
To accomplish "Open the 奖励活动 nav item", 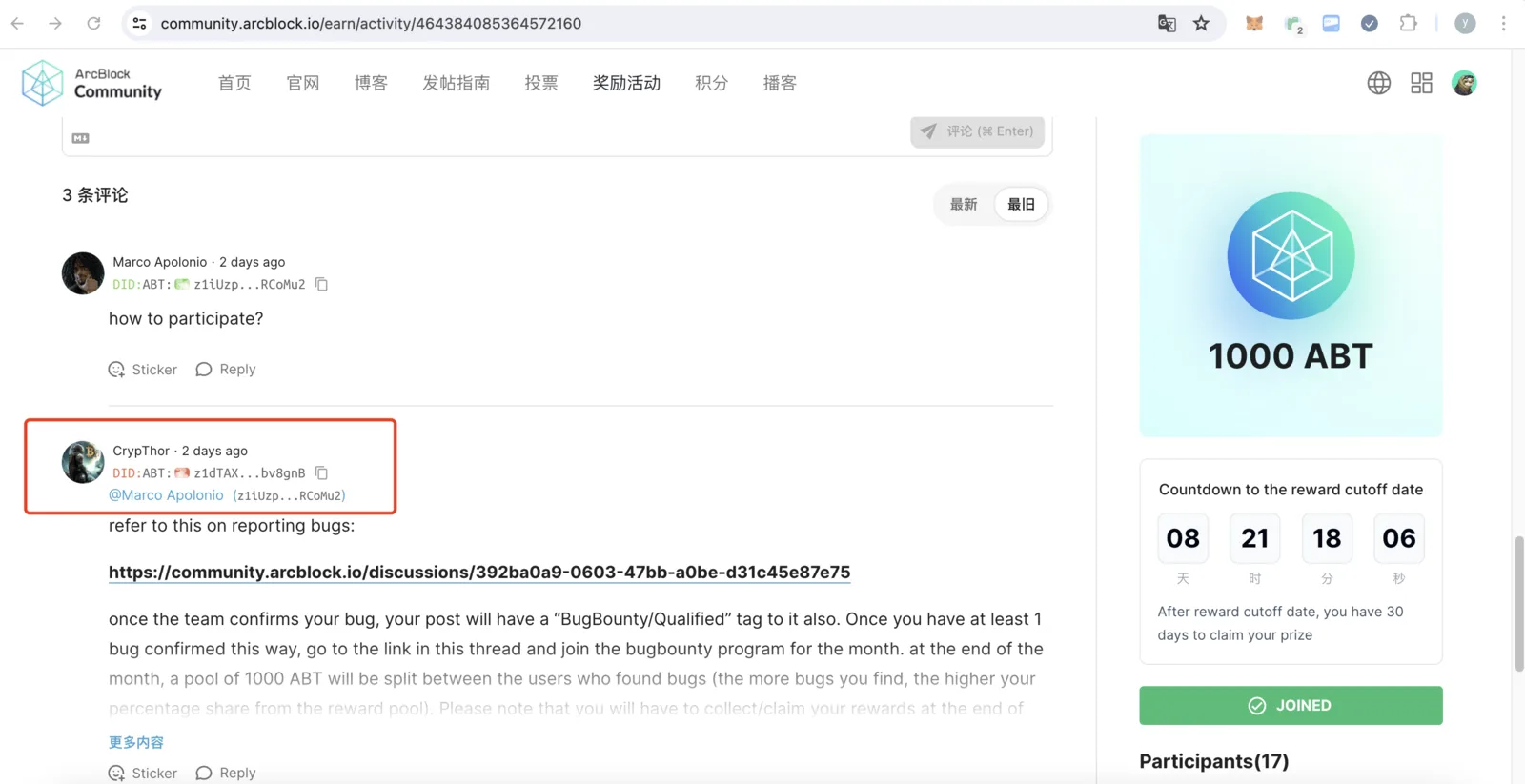I will [626, 83].
